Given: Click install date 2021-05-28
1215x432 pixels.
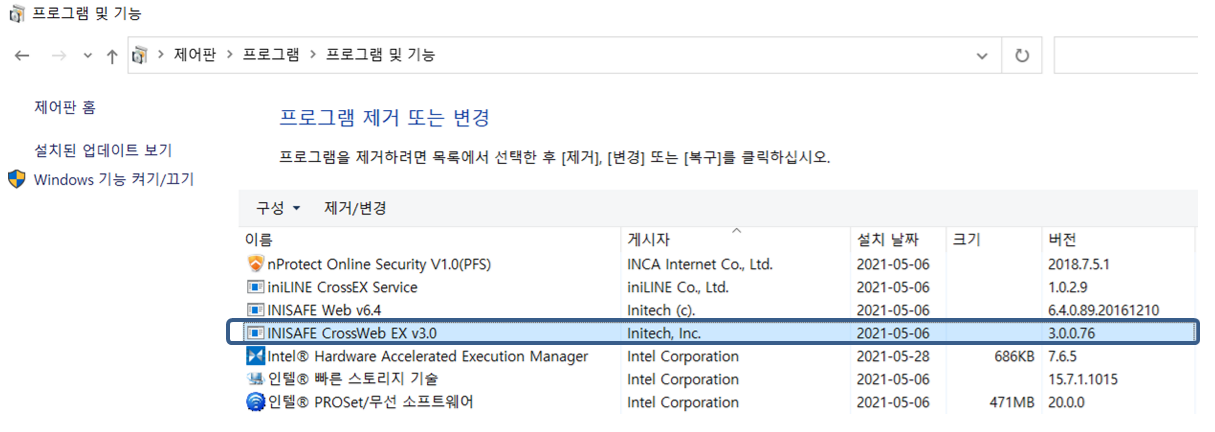Looking at the screenshot, I should (x=894, y=356).
